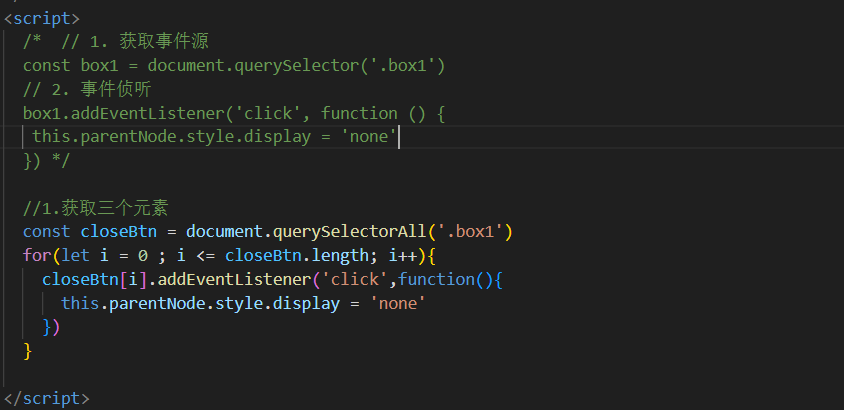The image size is (844, 410).
Task: Click the 'for' keyword
Action: (37, 255)
